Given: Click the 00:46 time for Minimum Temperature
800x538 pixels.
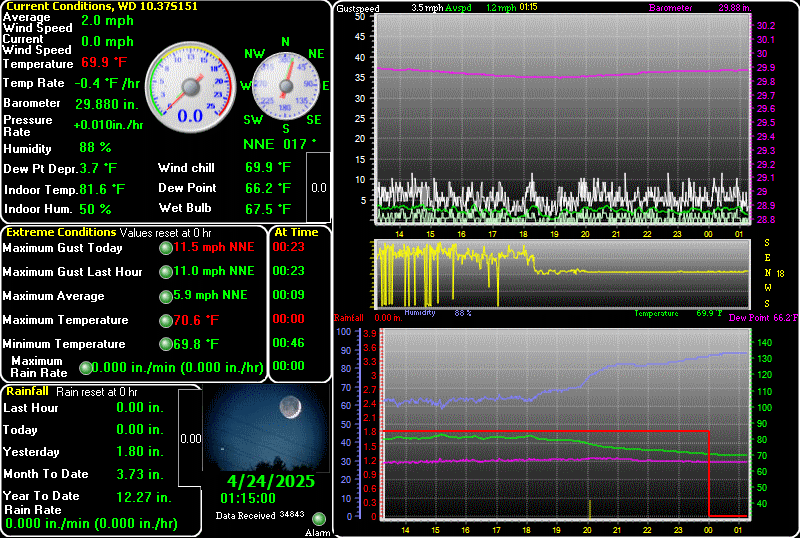Looking at the screenshot, I should pos(288,343).
